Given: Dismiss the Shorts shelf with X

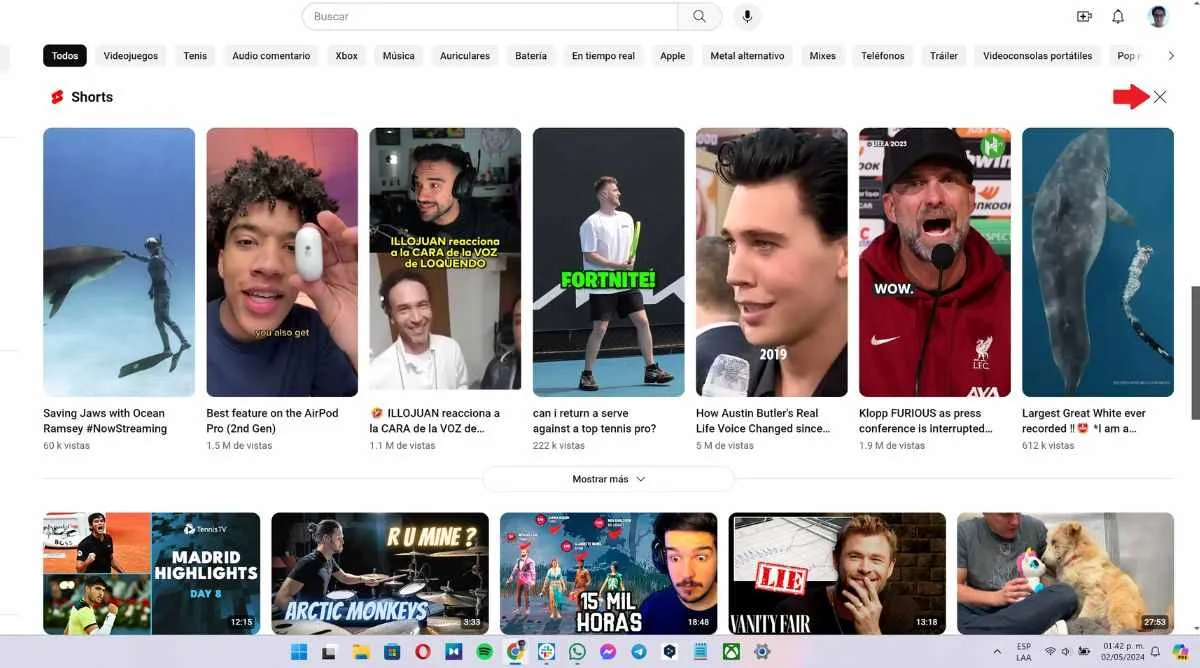Looking at the screenshot, I should [x=1160, y=97].
